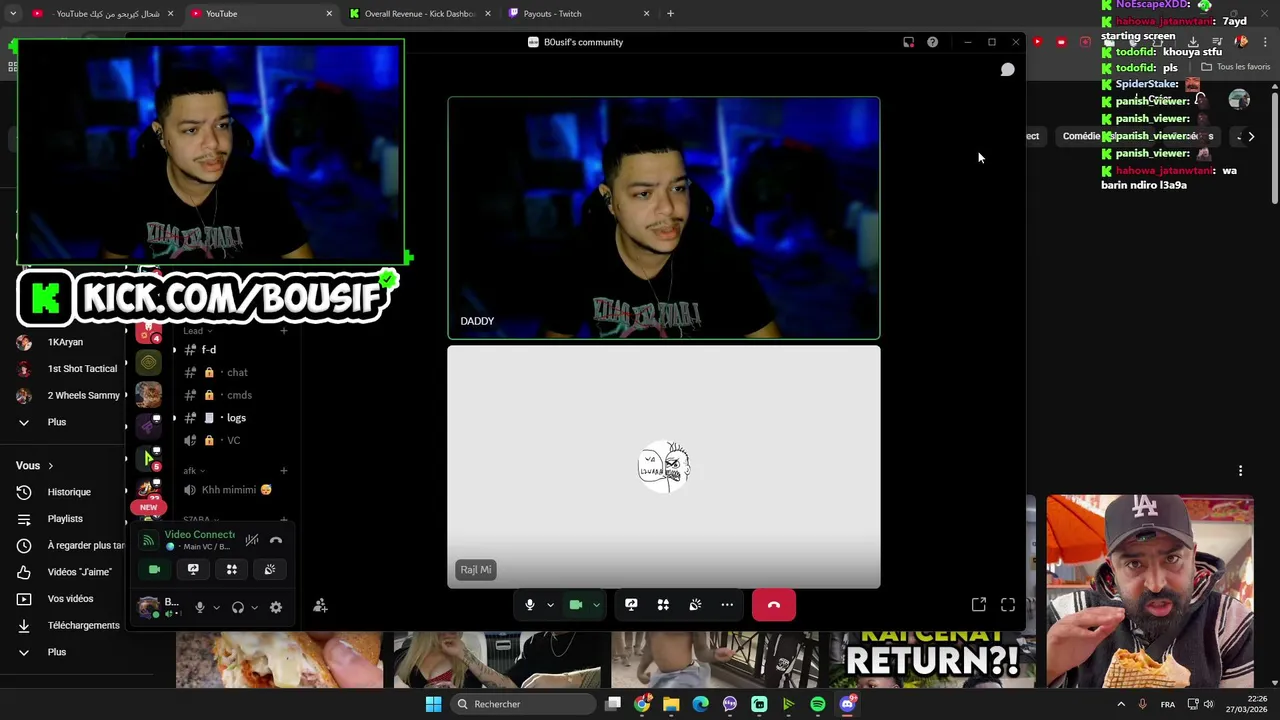Hang up with the red disconnect button
This screenshot has width=1280, height=720.
pyautogui.click(x=774, y=605)
